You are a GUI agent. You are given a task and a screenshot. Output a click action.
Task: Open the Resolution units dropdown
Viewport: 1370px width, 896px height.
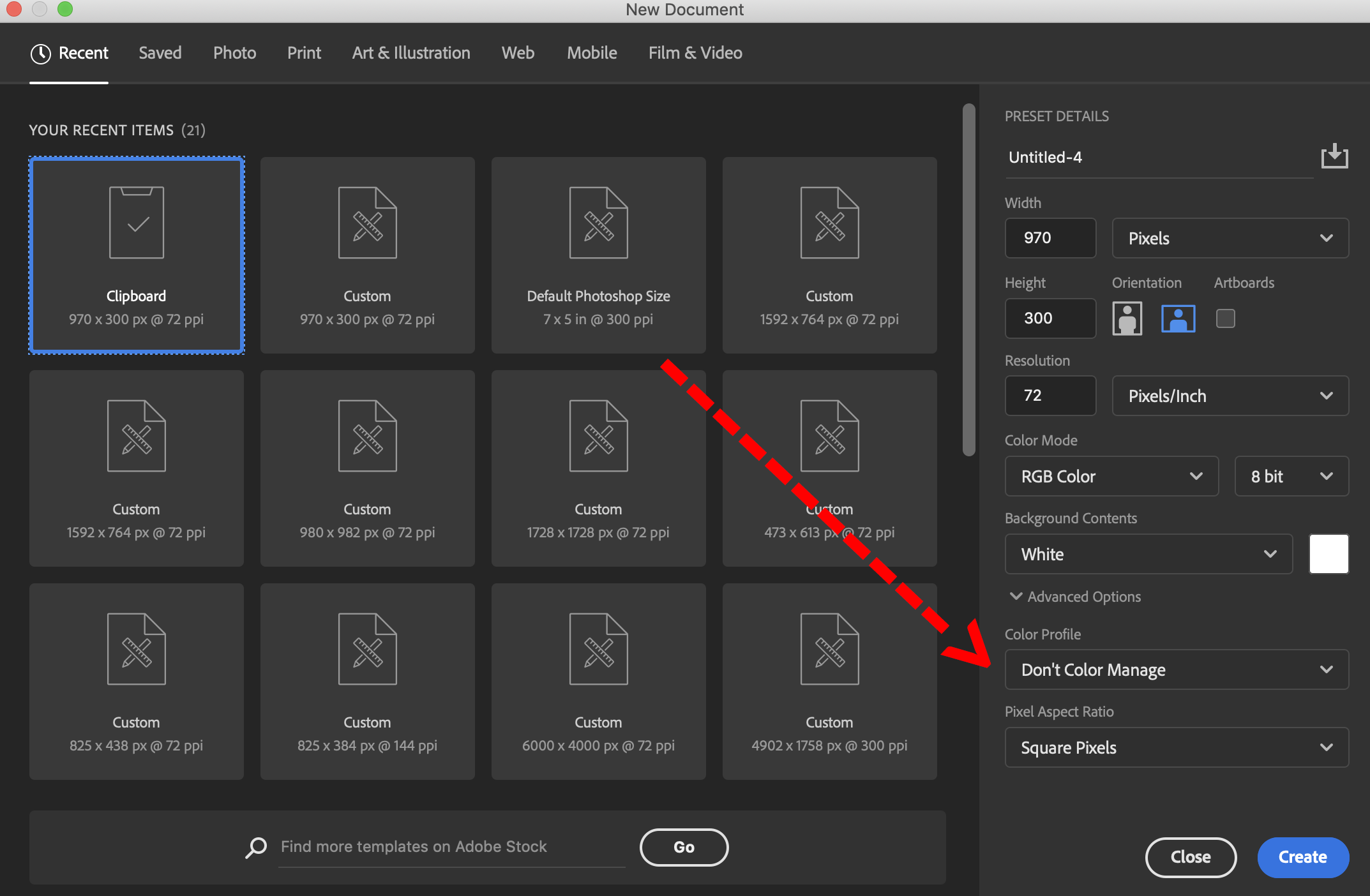tap(1224, 396)
